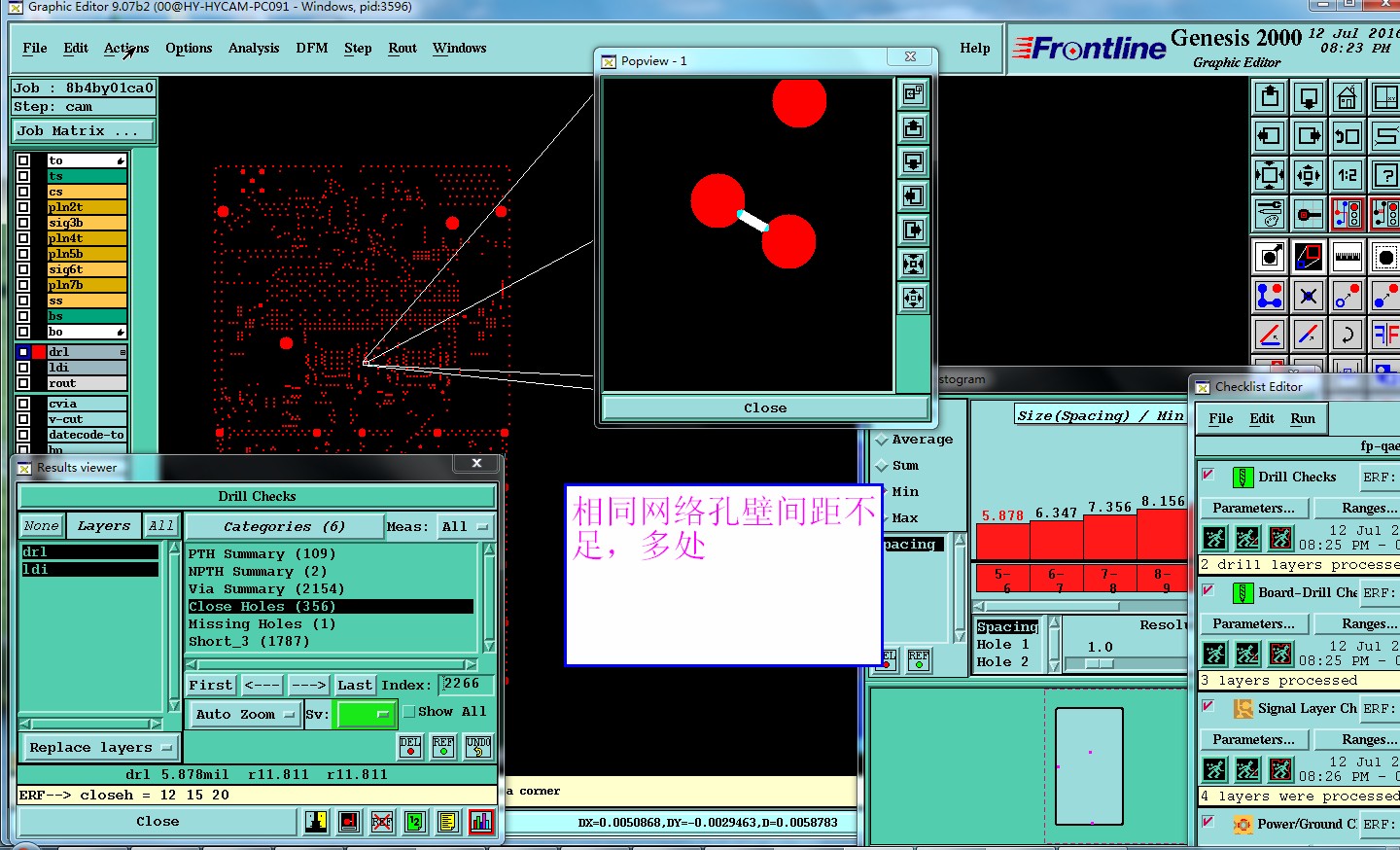Click the pan right icon in right toolbar
The height and width of the screenshot is (850, 1400).
coord(1309,136)
